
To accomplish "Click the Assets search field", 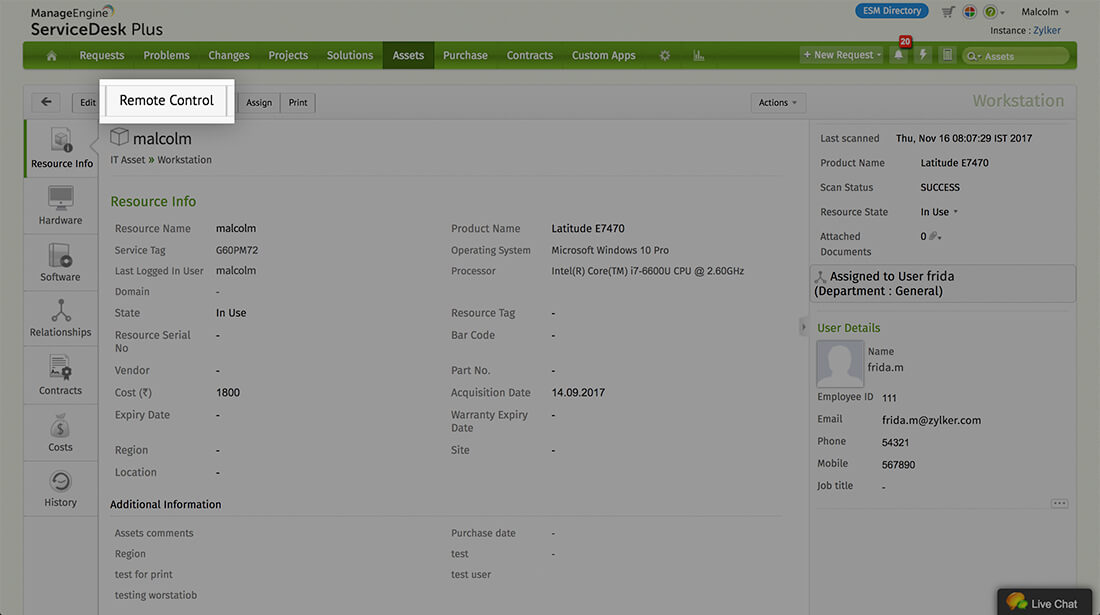I will pyautogui.click(x=1016, y=56).
